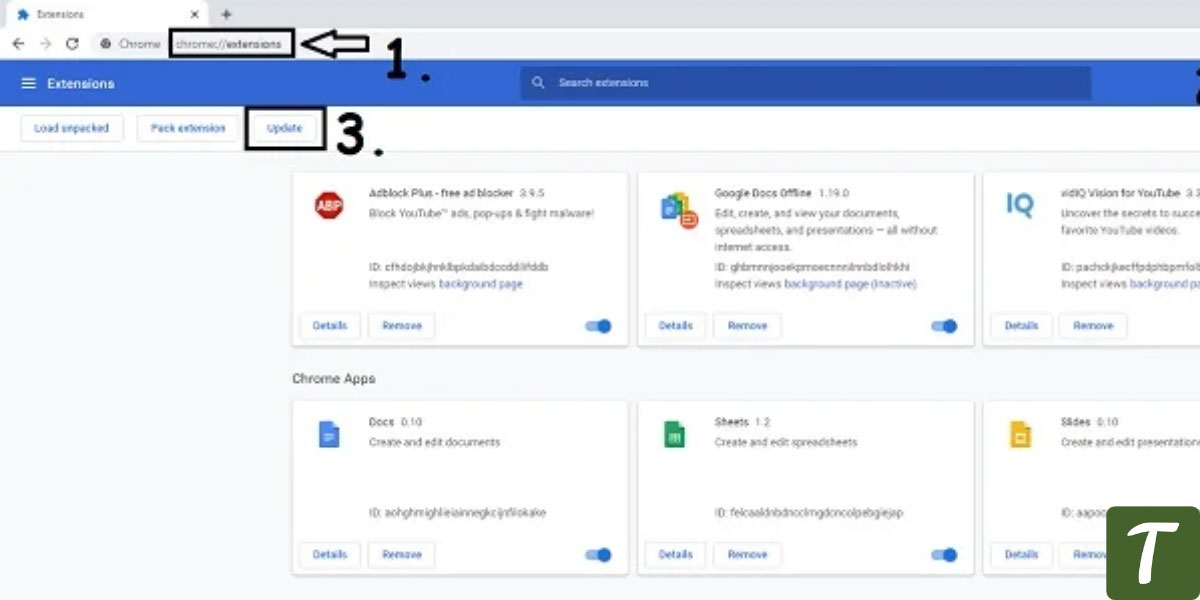Open Details for the Sheets app
1200x600 pixels.
pyautogui.click(x=676, y=555)
